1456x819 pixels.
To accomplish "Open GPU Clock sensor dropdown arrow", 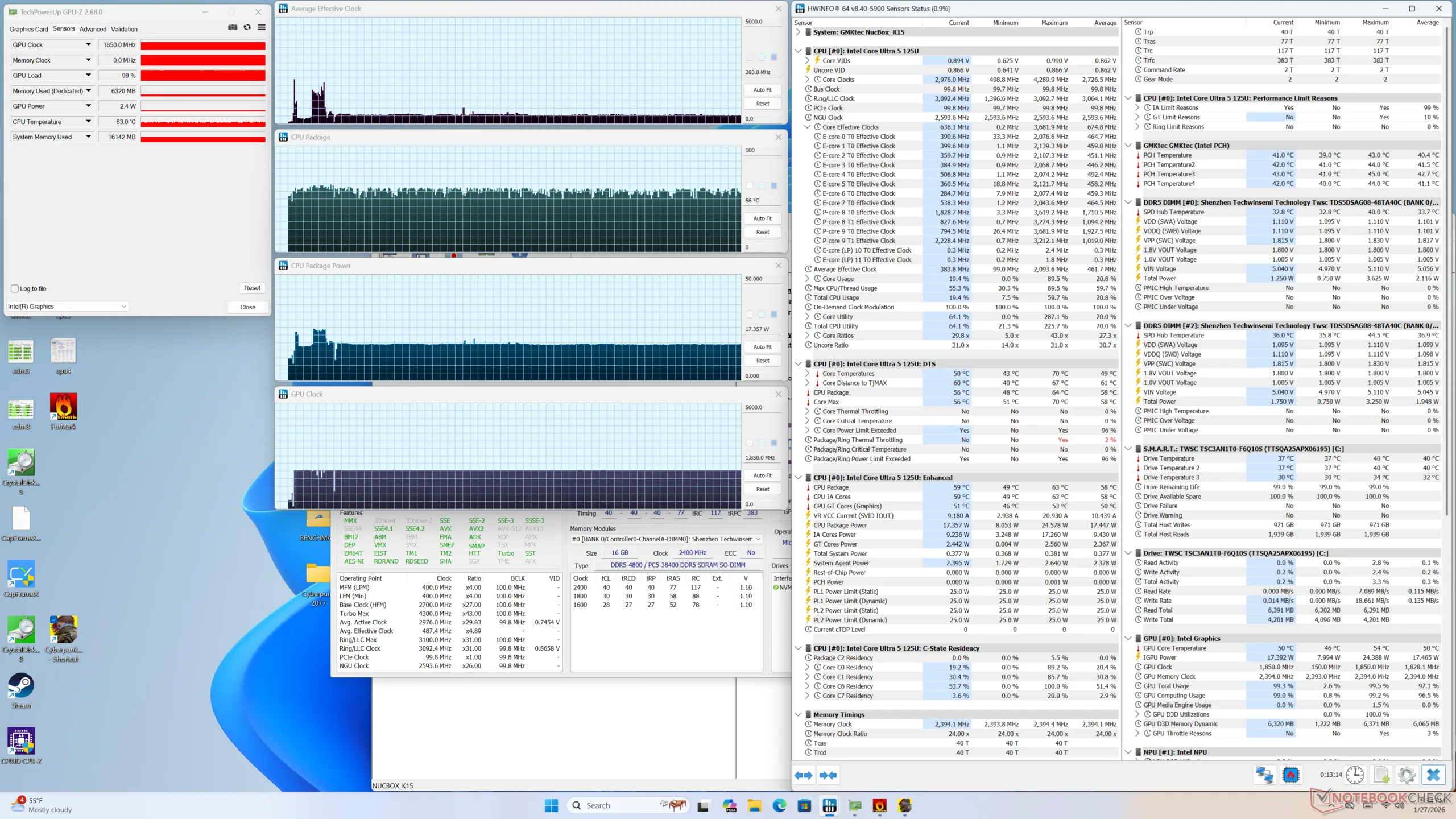I will tap(88, 44).
